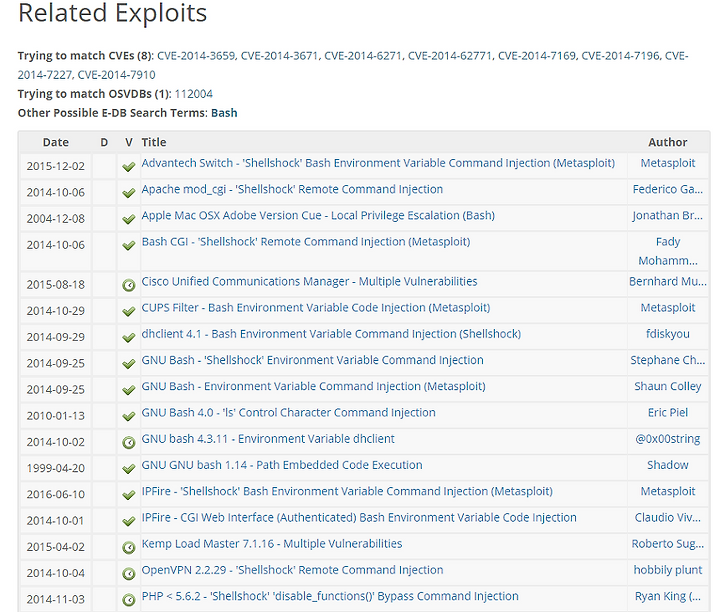720x612 pixels.
Task: Click verified checkmark for IPFire CGI Web Interface
Action: coord(129,521)
